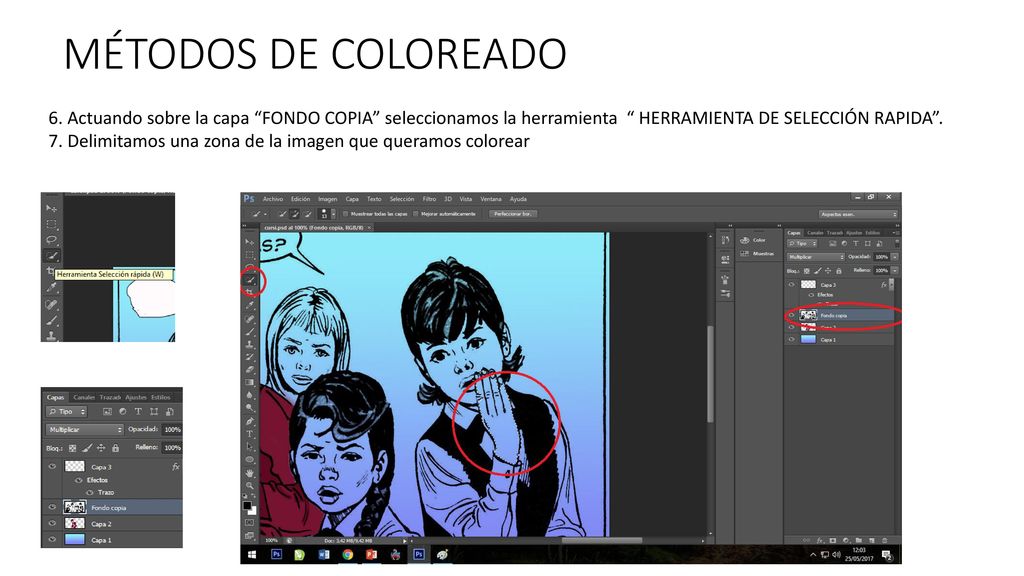
Task: Toggle lock all icon in enlarged Layers panel
Action: point(116,448)
